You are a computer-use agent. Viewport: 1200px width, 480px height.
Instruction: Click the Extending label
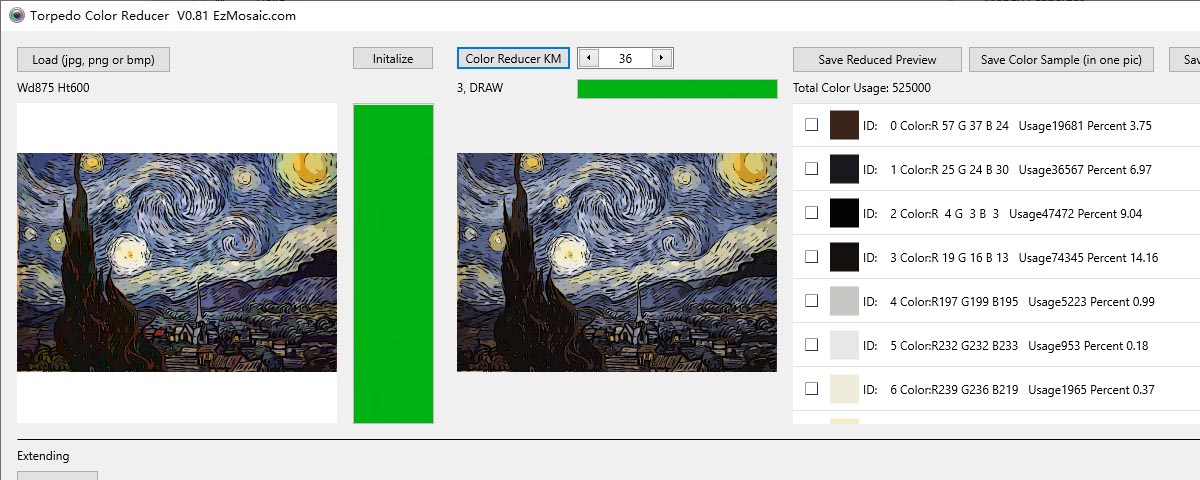click(x=43, y=456)
